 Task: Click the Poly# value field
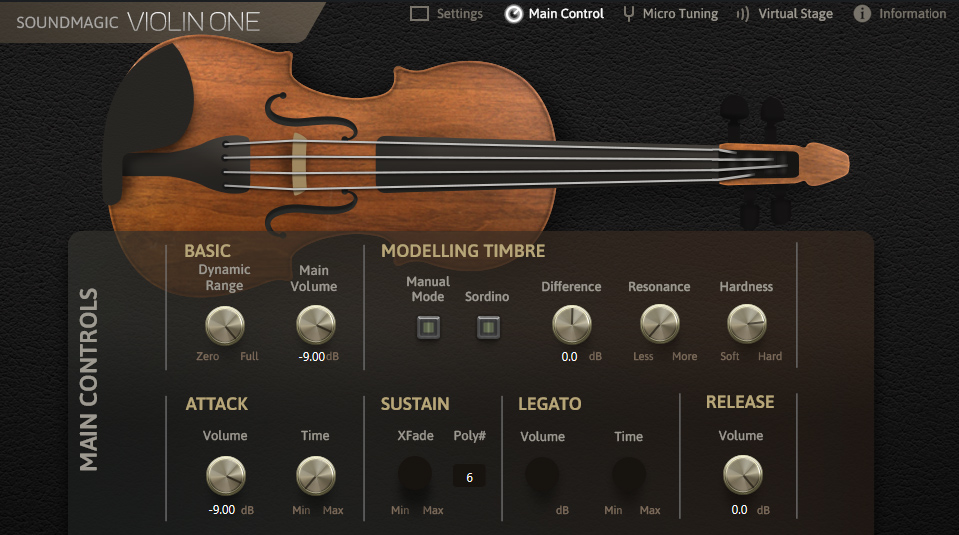pos(469,477)
